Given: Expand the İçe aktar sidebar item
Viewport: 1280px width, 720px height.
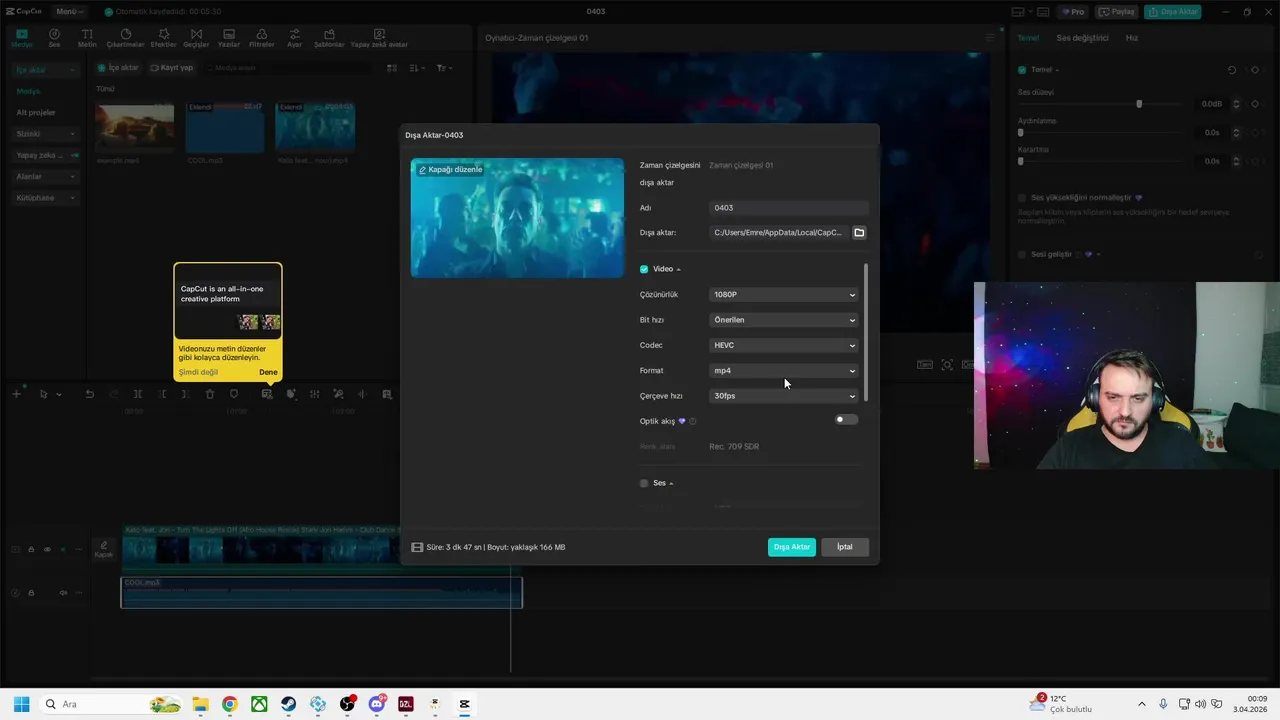Looking at the screenshot, I should point(47,70).
